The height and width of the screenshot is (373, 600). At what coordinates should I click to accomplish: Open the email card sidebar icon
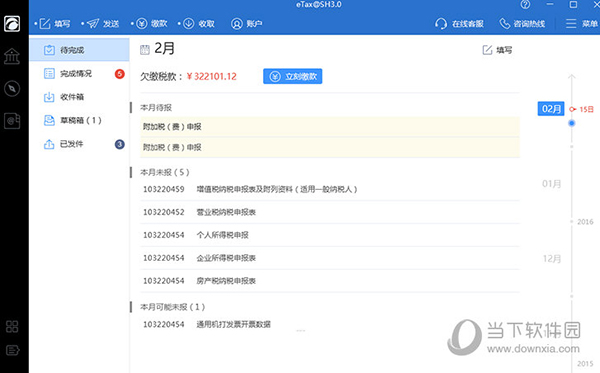(x=12, y=121)
